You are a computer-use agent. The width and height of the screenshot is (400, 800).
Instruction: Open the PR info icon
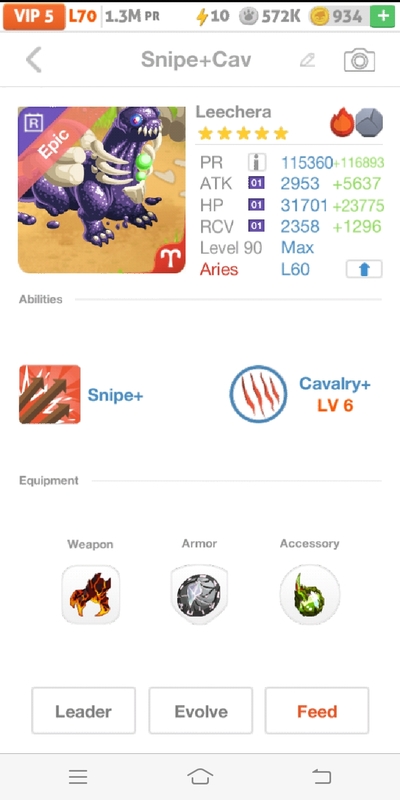click(257, 162)
